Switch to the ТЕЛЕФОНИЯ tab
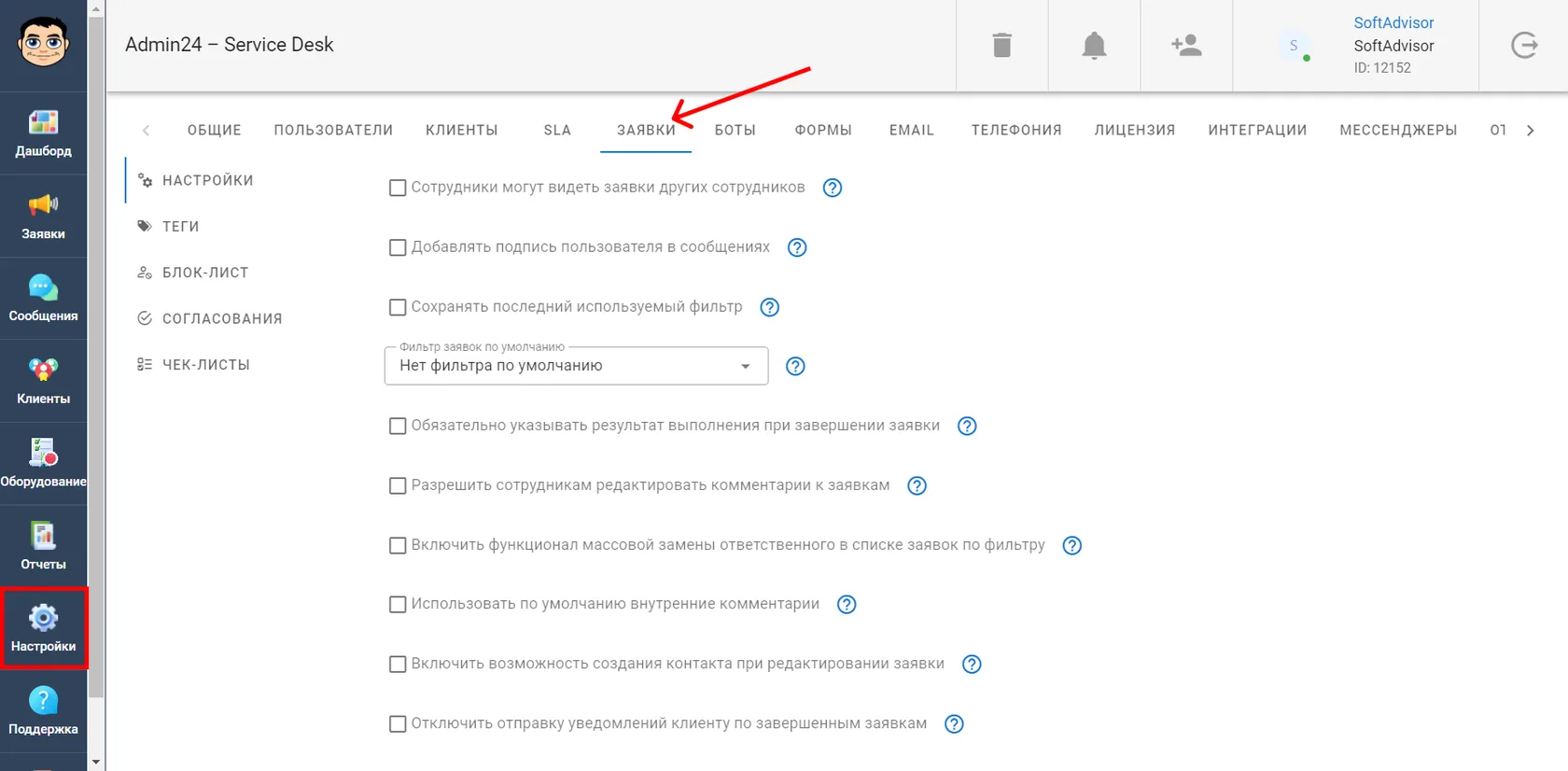Image resolution: width=1568 pixels, height=771 pixels. 1016,130
